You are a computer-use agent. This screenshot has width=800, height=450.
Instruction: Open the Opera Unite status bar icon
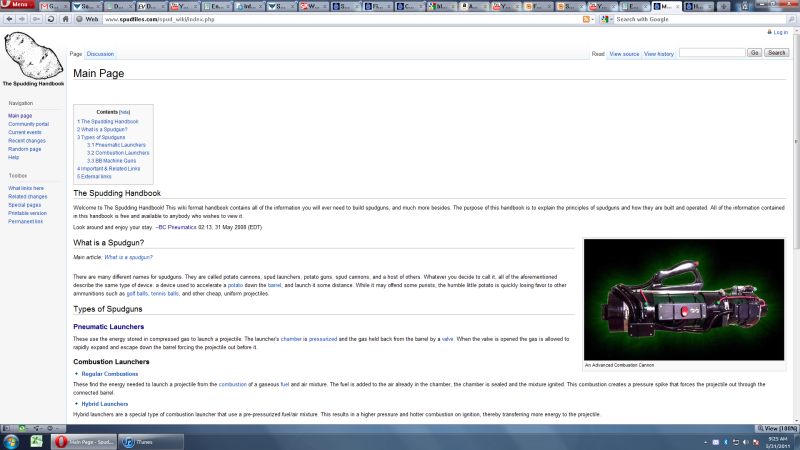click(37, 428)
